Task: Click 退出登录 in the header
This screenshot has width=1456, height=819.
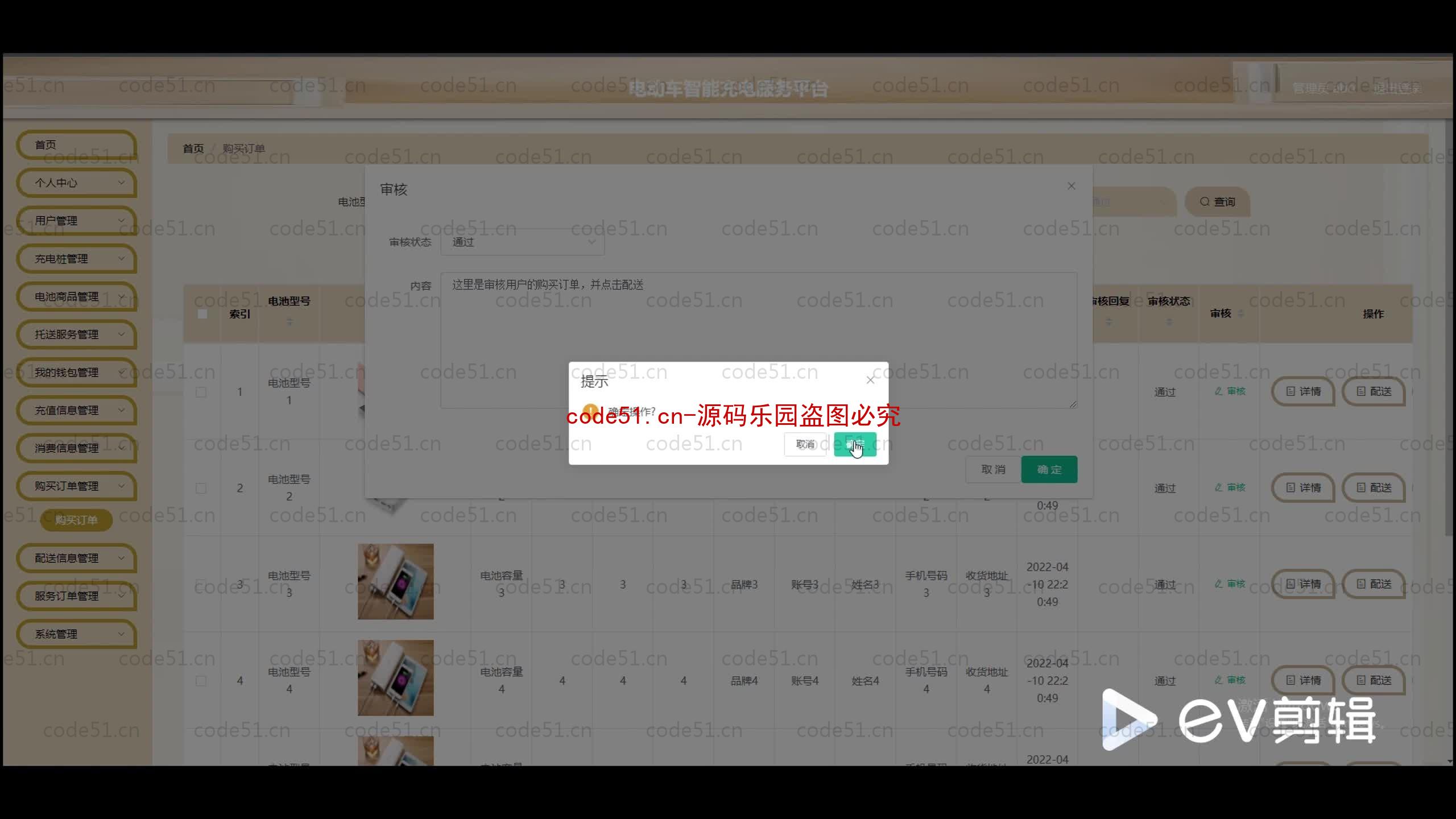Action: (1397, 88)
